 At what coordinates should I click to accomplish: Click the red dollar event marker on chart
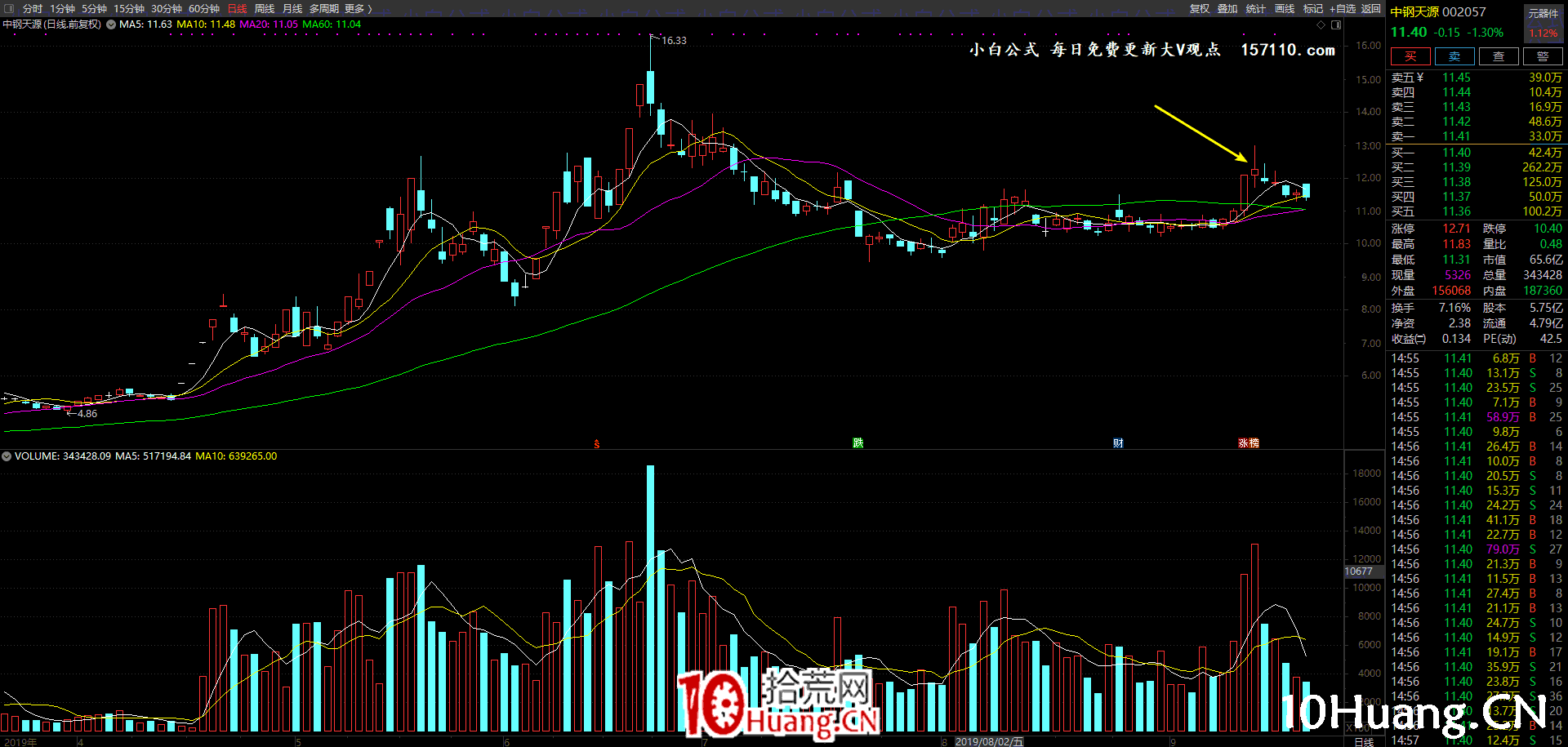tap(597, 443)
